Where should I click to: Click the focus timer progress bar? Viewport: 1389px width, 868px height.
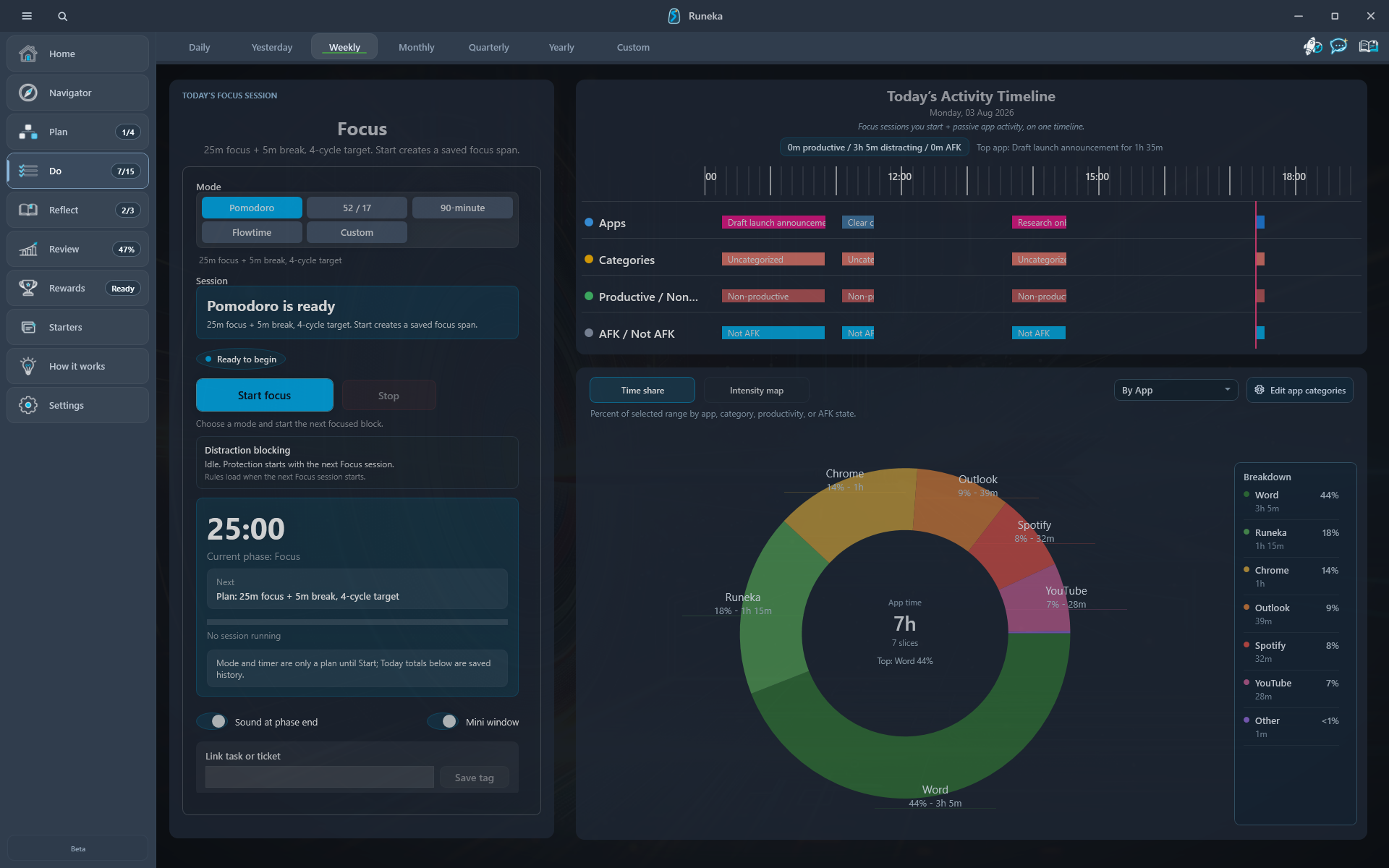357,621
